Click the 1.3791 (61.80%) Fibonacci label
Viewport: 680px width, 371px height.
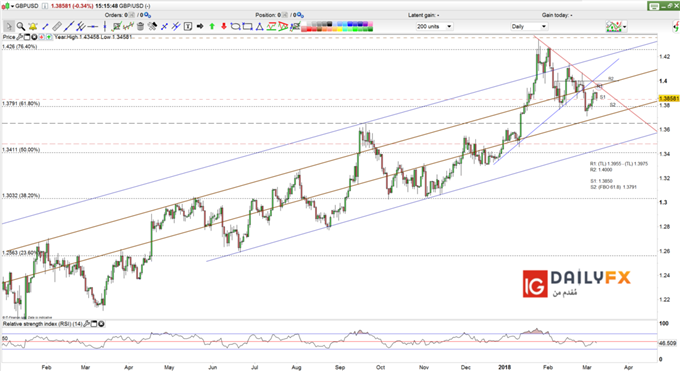[x=21, y=104]
